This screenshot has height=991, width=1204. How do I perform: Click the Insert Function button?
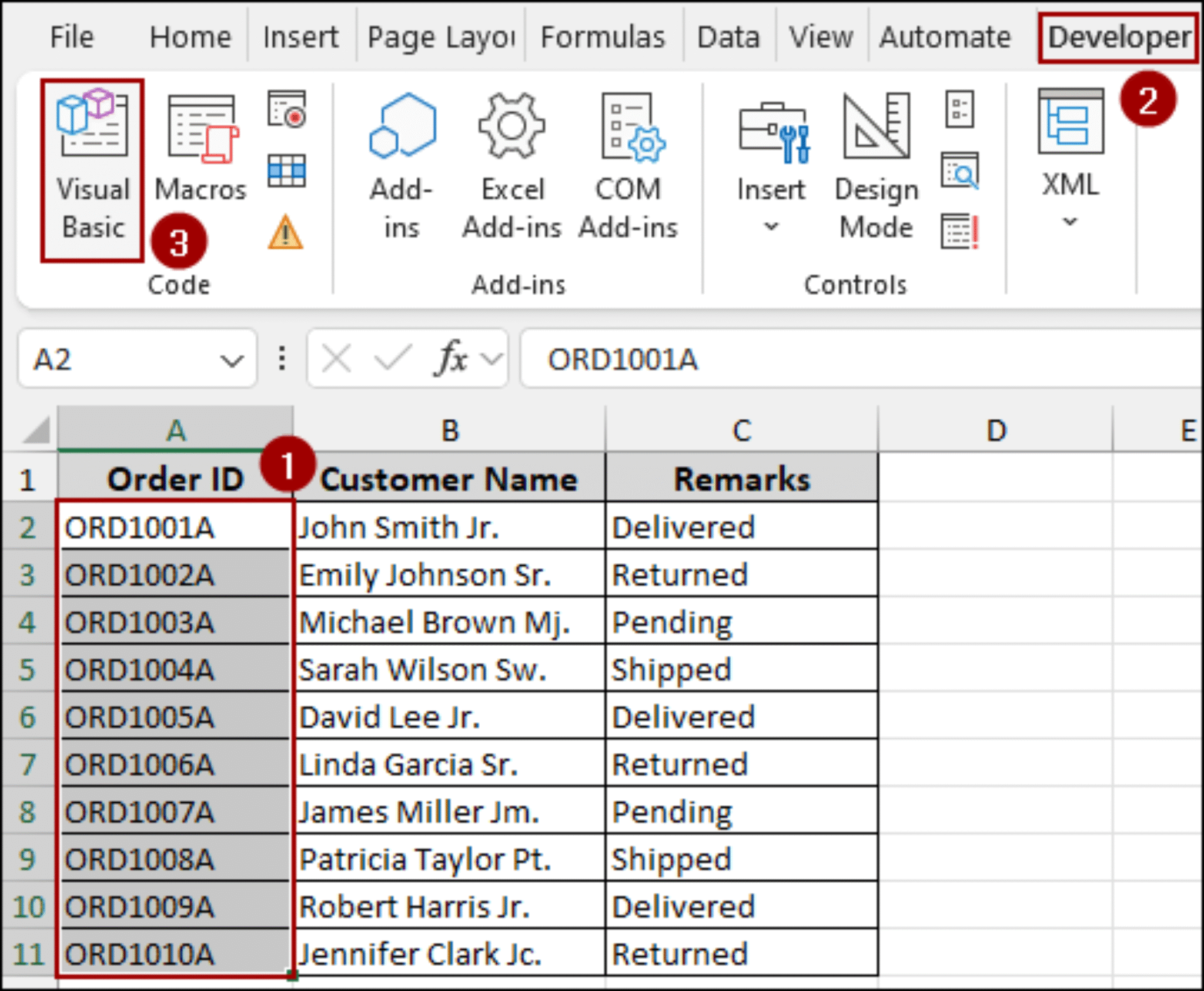[x=450, y=358]
